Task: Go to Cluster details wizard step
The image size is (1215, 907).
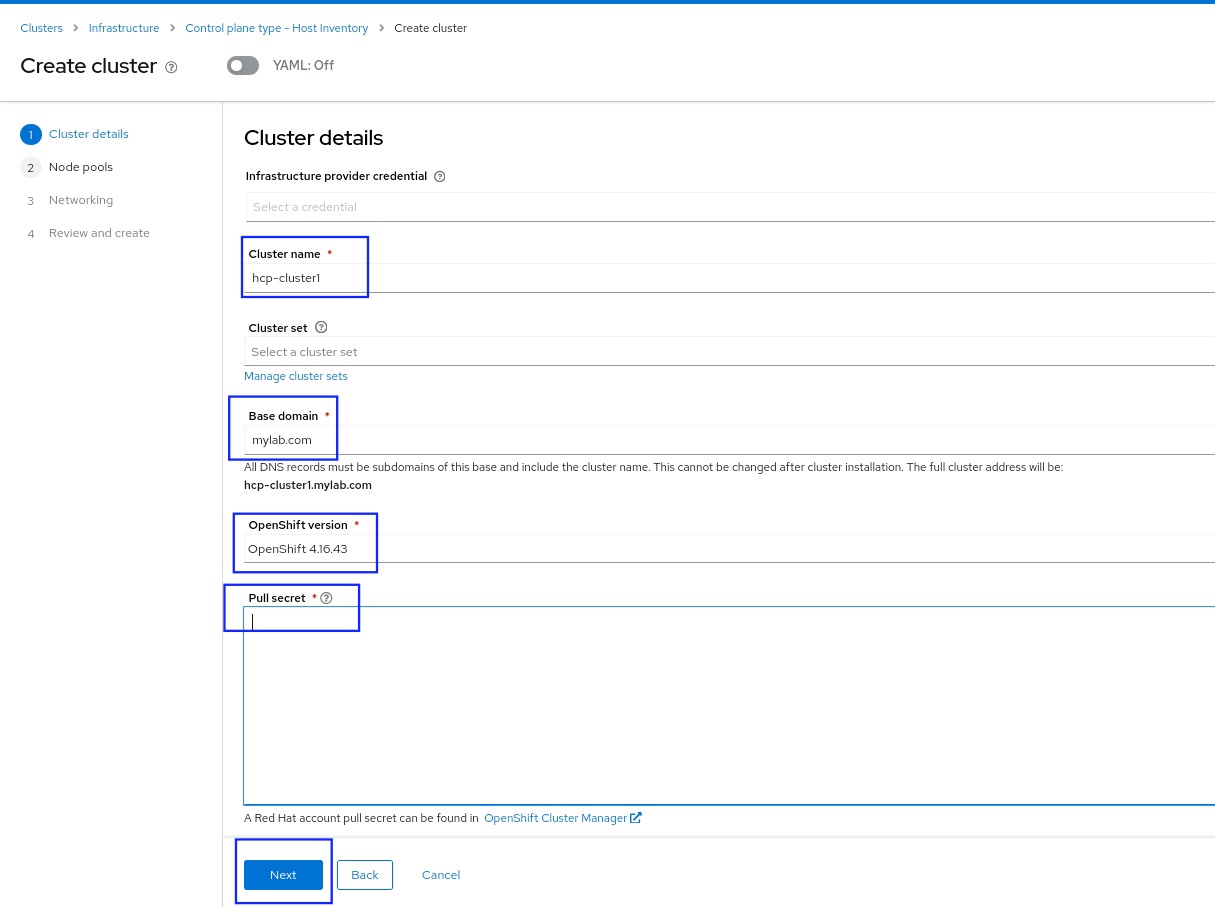Action: [x=75, y=134]
